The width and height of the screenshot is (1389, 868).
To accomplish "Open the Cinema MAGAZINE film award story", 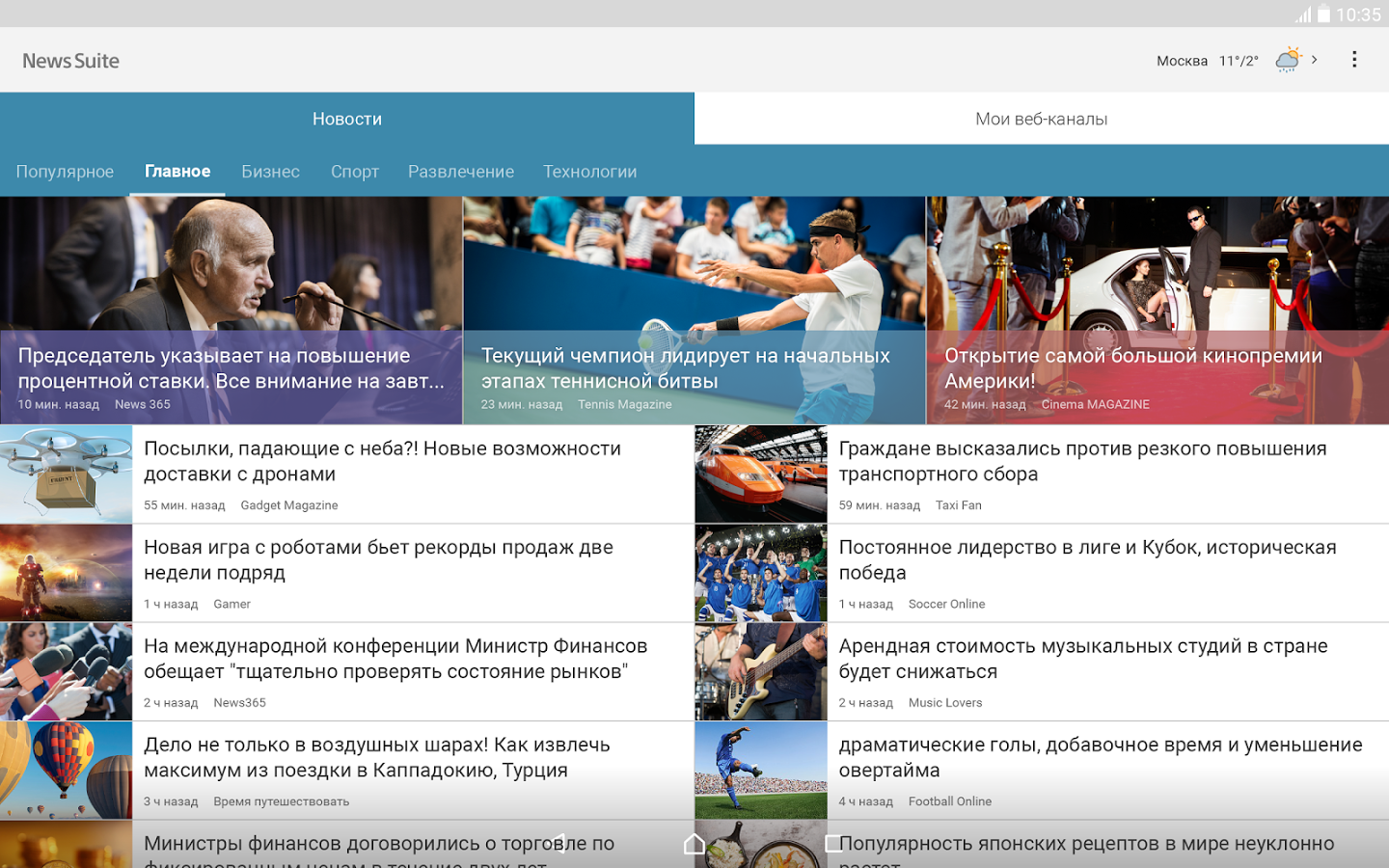I will pos(1157,311).
